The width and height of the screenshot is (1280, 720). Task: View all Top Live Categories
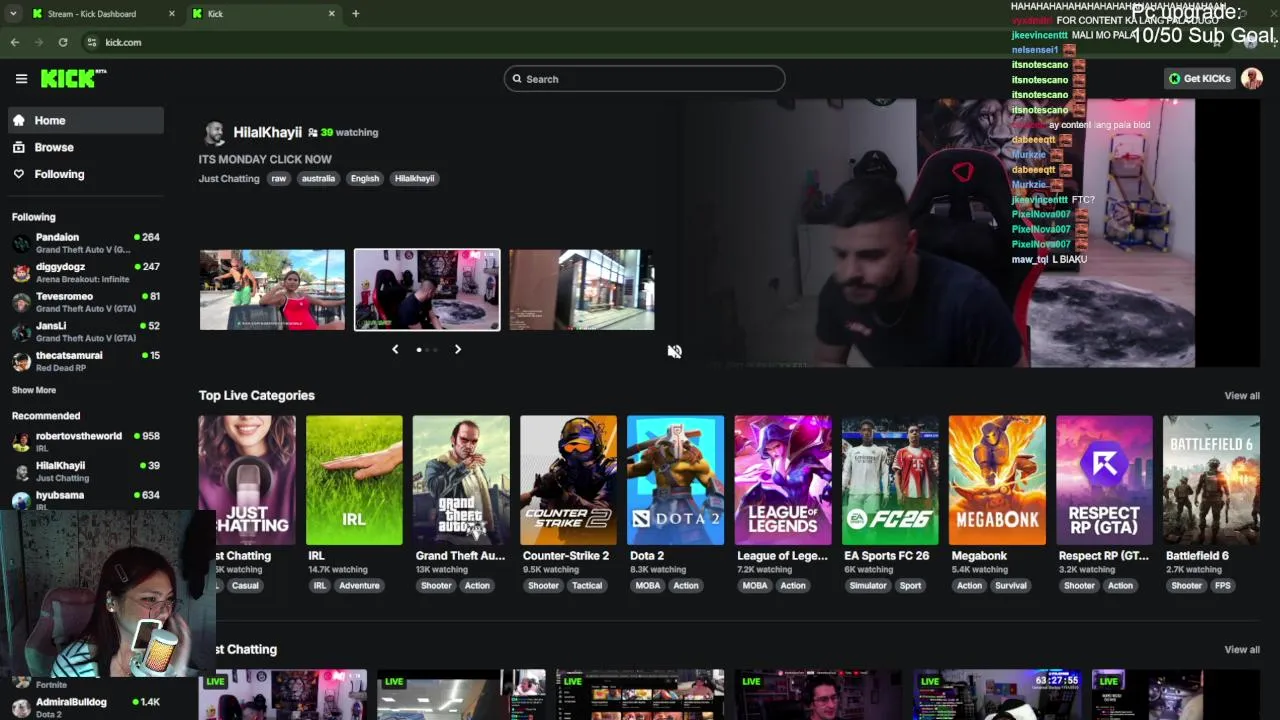click(x=1242, y=396)
